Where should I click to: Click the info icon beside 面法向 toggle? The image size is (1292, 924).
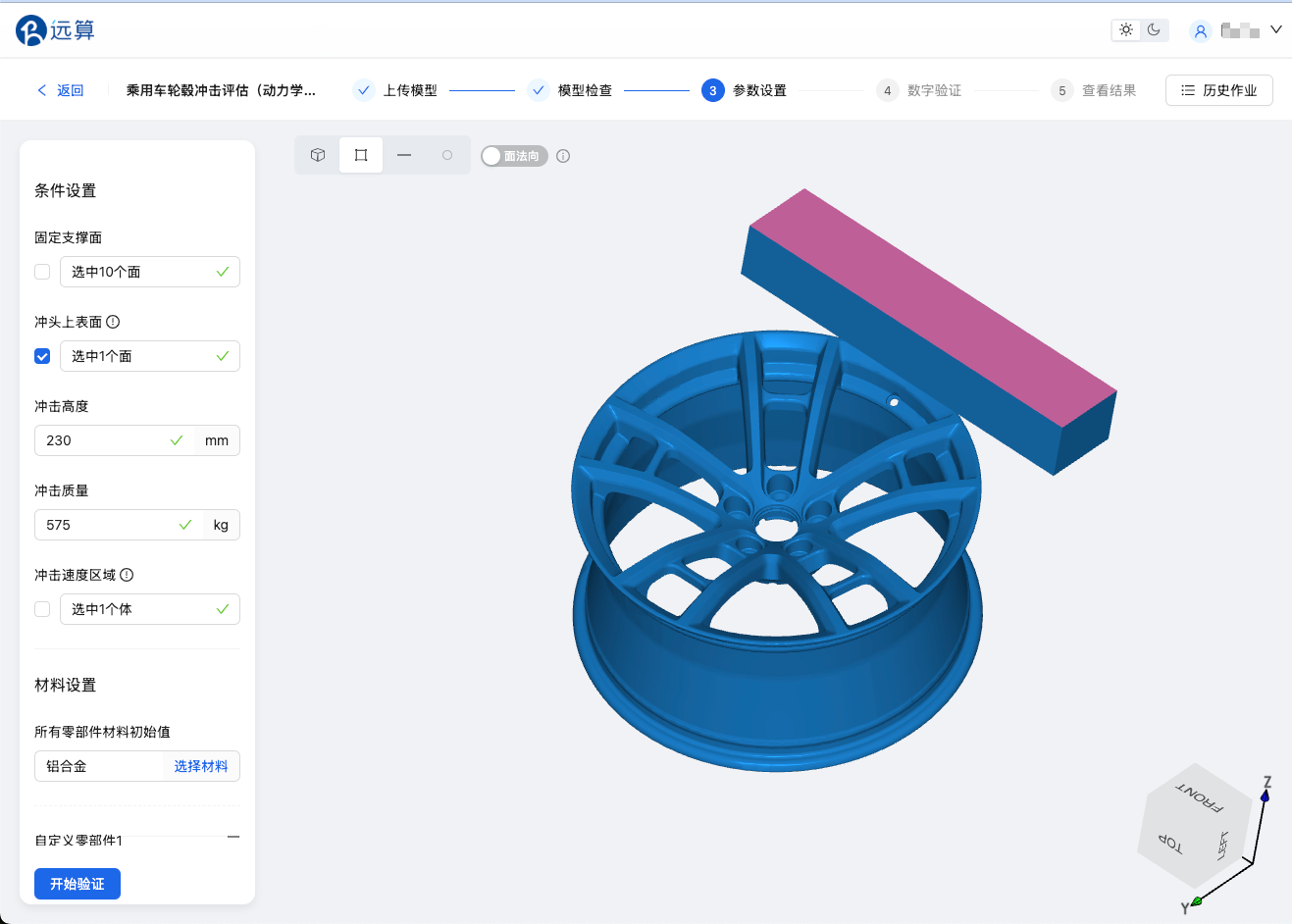pos(563,156)
